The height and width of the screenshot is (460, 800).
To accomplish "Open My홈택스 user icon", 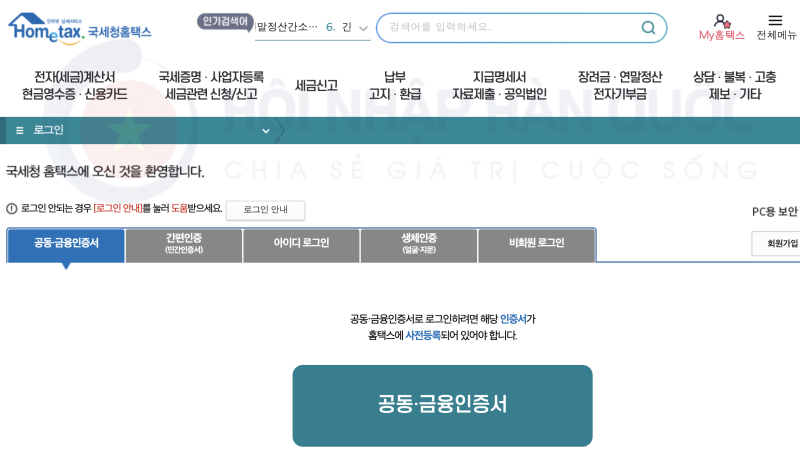I will pyautogui.click(x=721, y=21).
